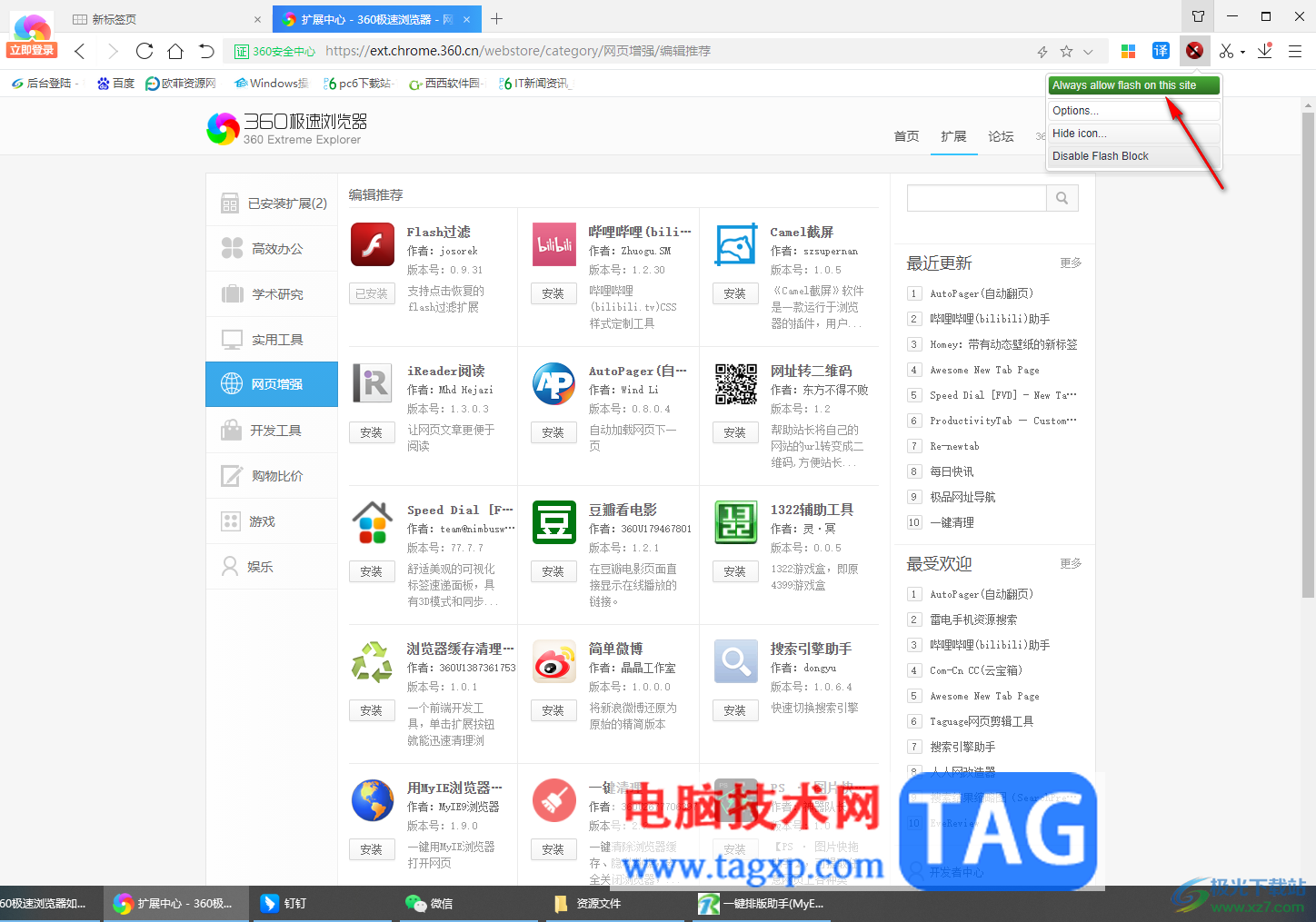Select 已安装扩展(2) category
This screenshot has height=922, width=1316.
click(x=272, y=203)
